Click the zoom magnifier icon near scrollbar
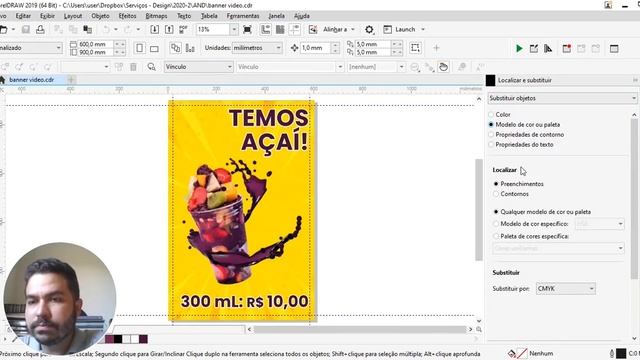 (479, 329)
